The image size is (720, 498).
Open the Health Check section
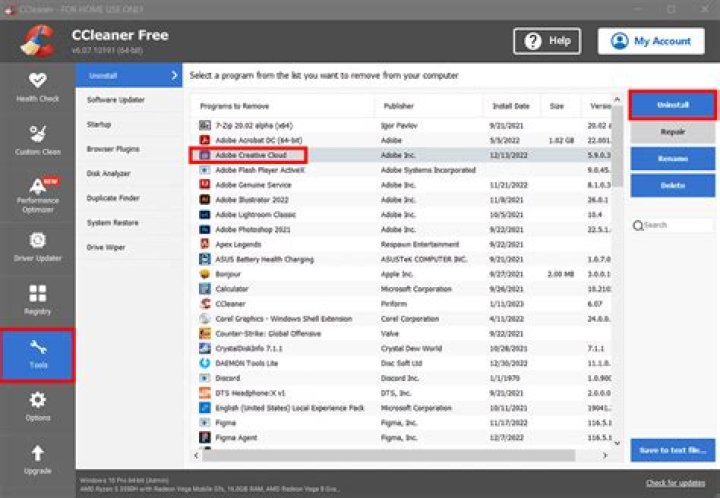tap(37, 87)
